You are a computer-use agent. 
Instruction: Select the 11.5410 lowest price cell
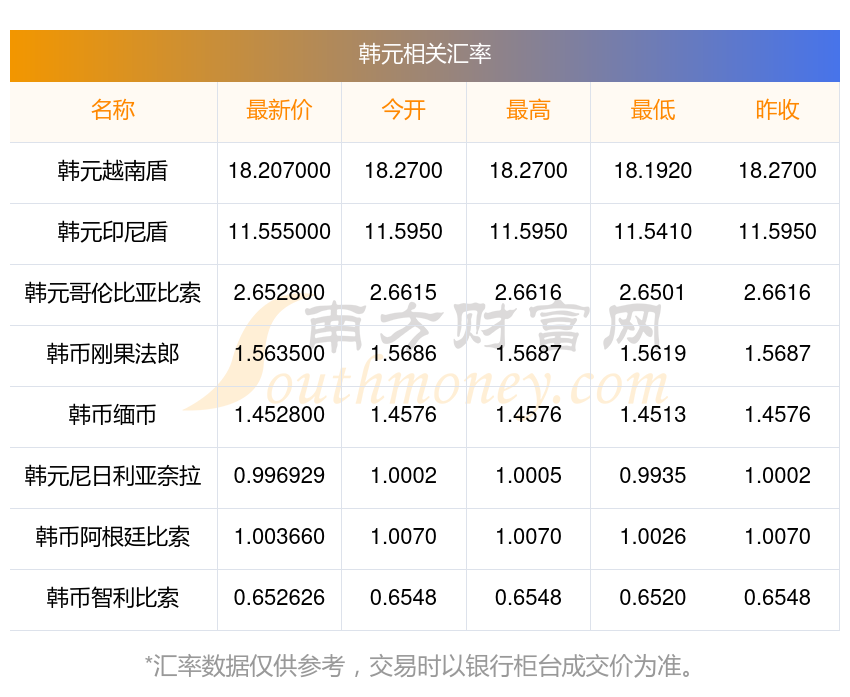(653, 232)
